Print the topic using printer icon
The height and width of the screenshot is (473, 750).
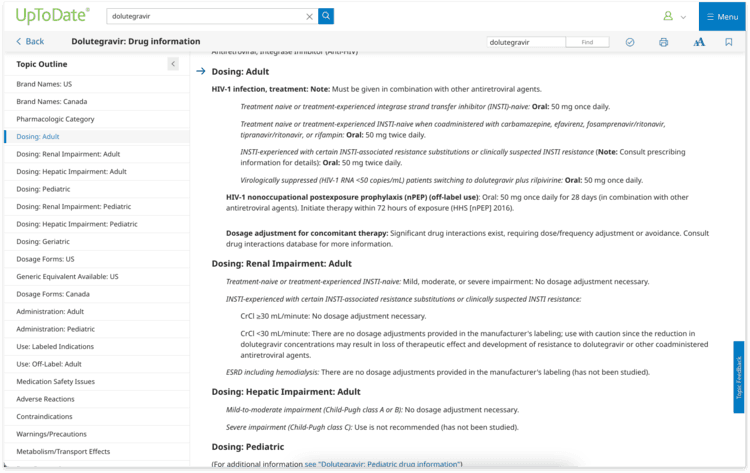point(663,42)
